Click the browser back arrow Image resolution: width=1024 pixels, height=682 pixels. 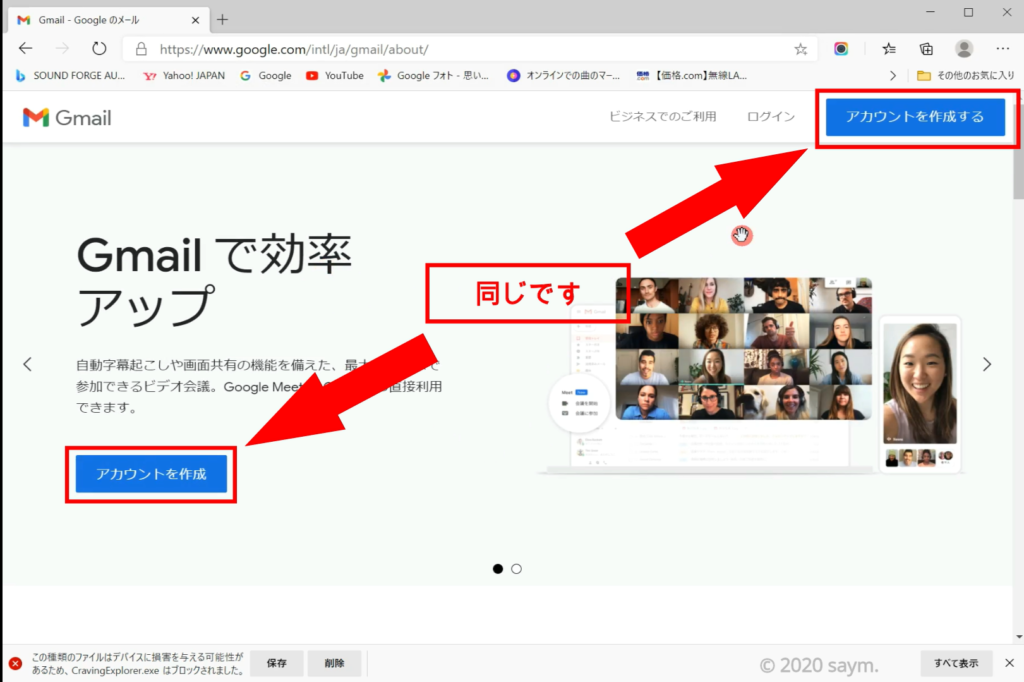point(26,48)
